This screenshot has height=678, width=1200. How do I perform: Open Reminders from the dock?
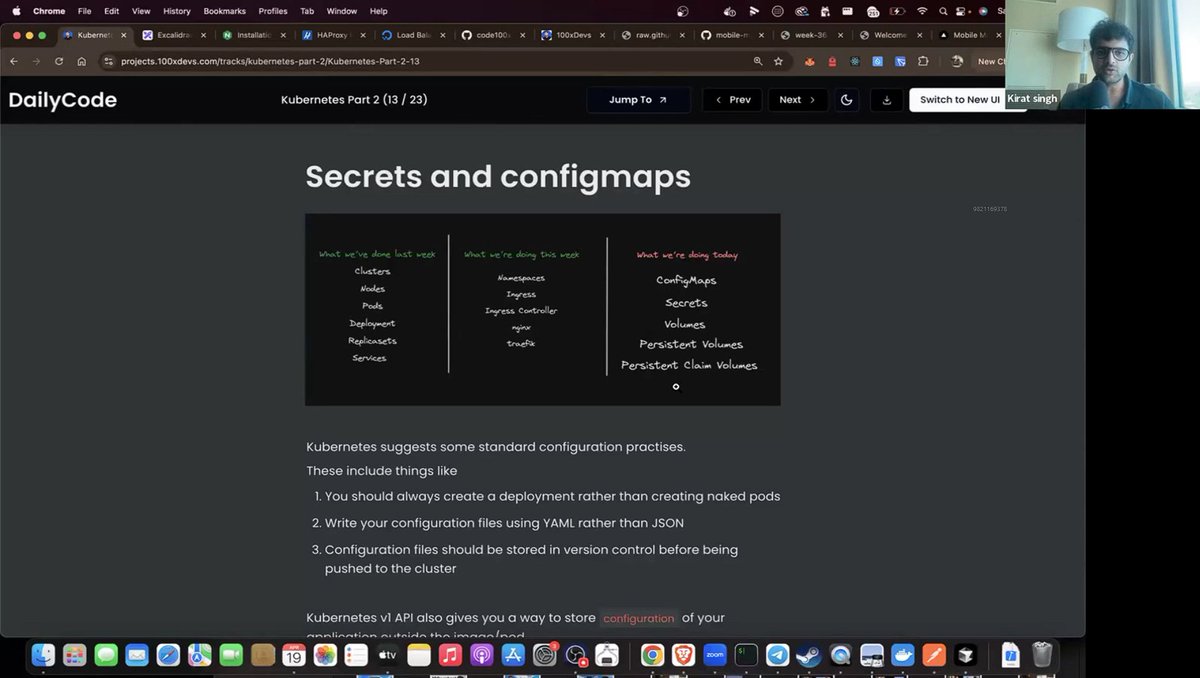click(x=356, y=655)
